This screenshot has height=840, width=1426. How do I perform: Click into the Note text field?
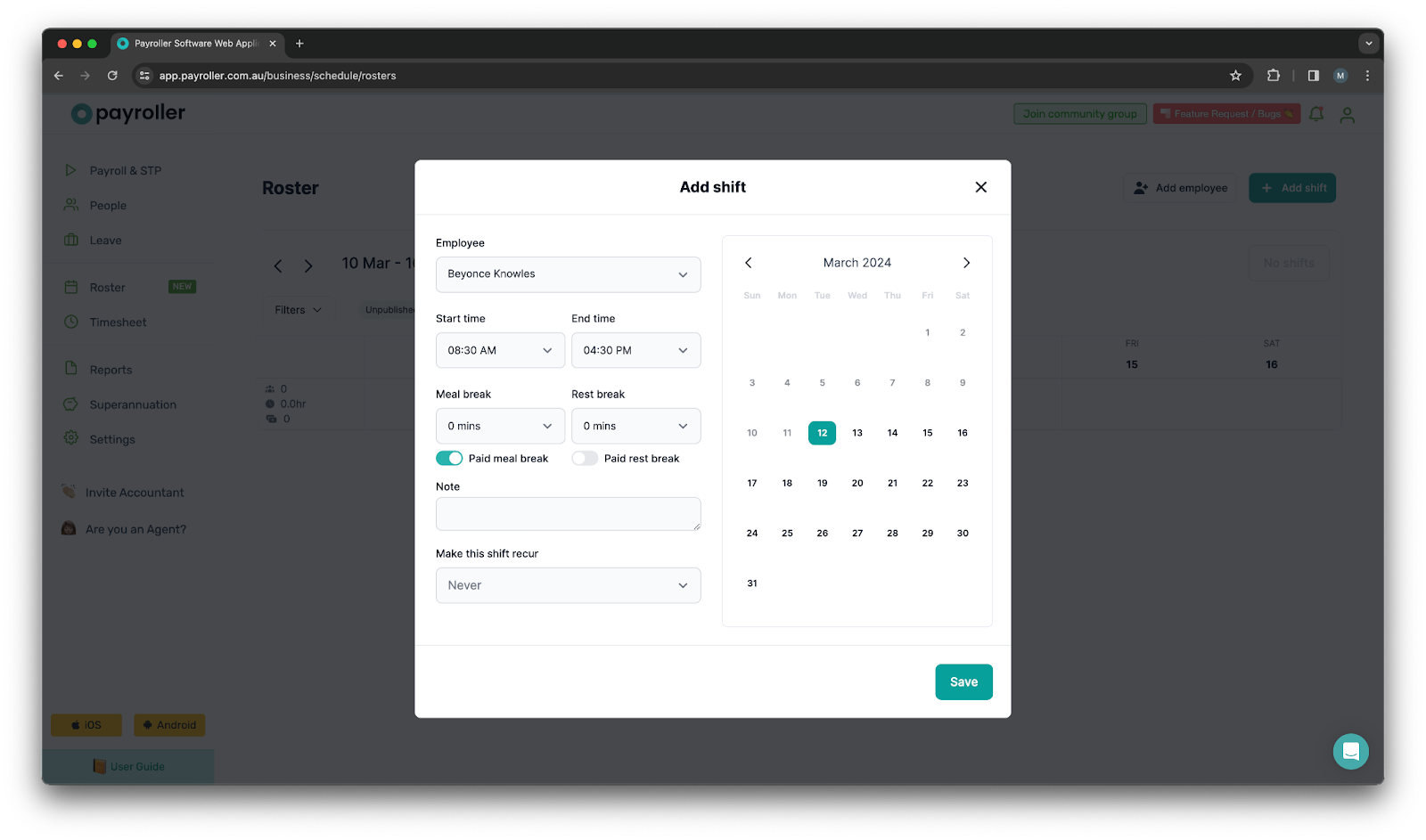point(568,514)
